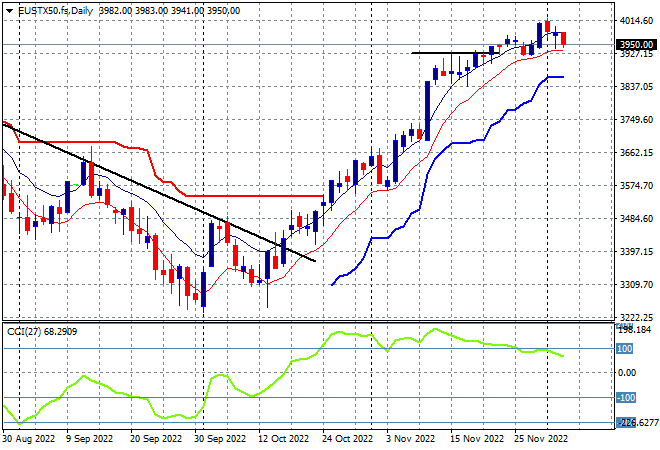Click the CCI(27) indicator label

click(24, 332)
